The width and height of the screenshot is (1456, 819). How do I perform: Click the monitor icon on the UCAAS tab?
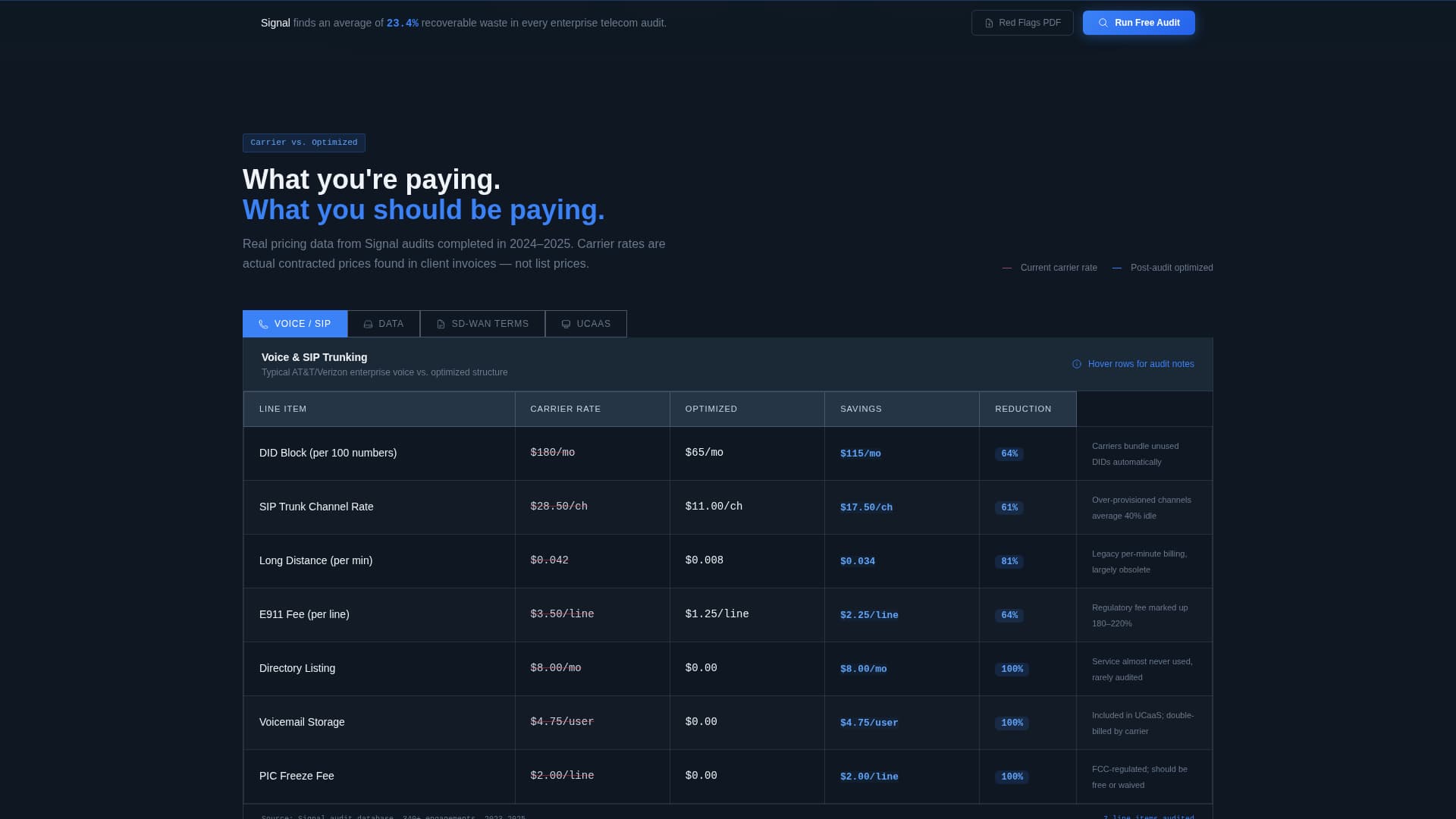click(x=566, y=323)
